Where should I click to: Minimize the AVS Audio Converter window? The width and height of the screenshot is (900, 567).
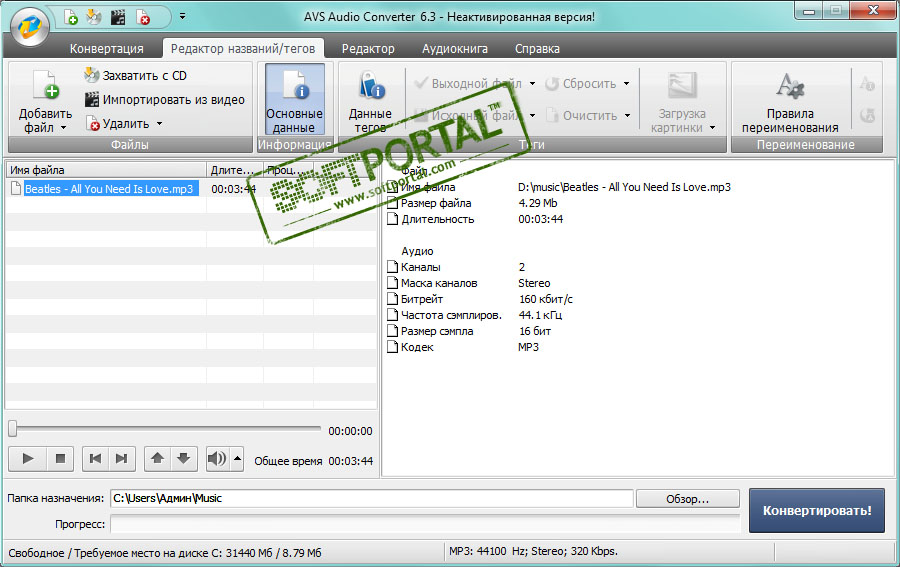click(x=809, y=11)
